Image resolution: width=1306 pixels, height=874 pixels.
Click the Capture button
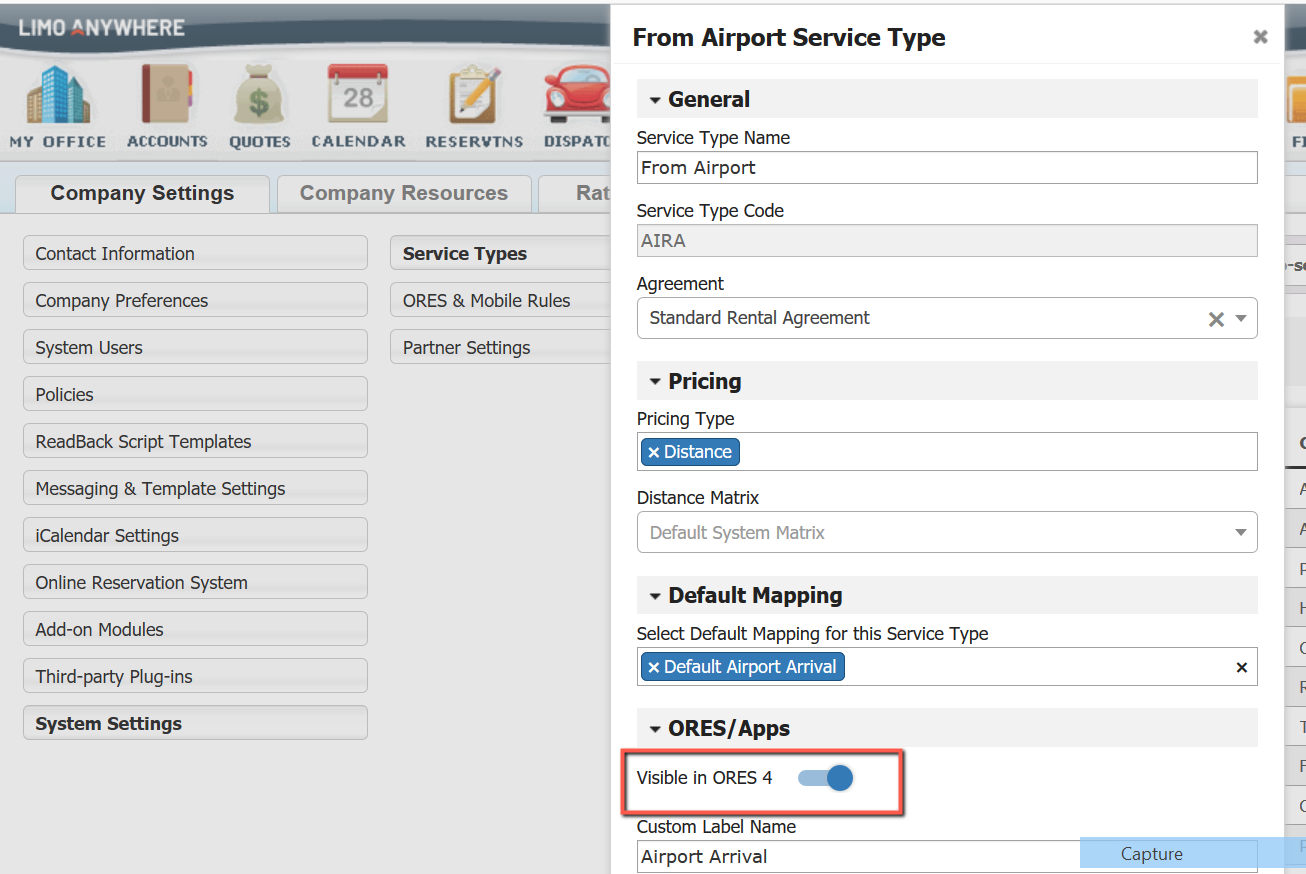[x=1150, y=854]
